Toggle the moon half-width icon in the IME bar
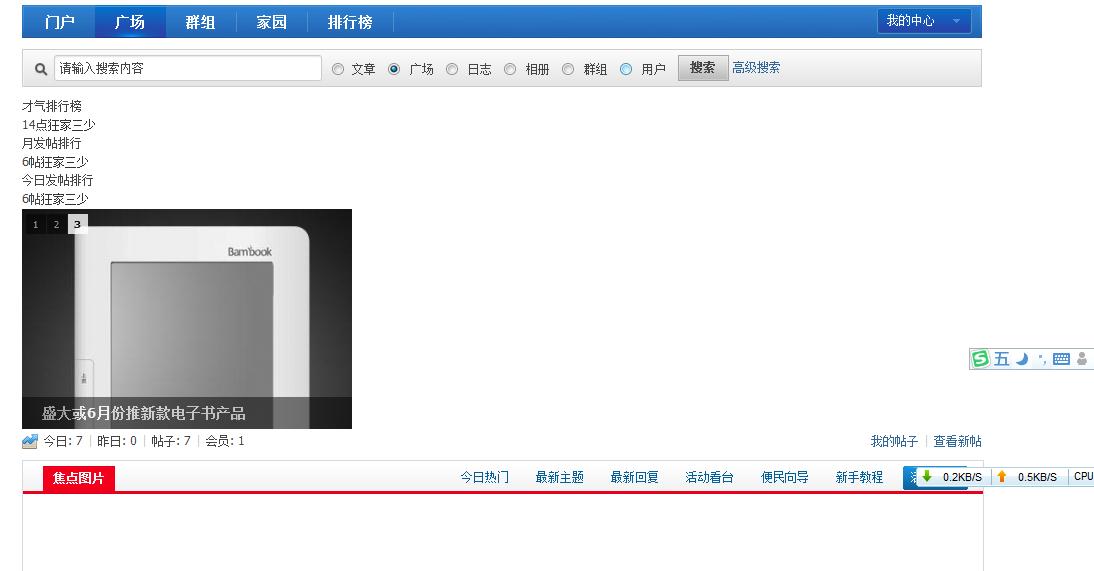This screenshot has width=1094, height=571. (1022, 359)
